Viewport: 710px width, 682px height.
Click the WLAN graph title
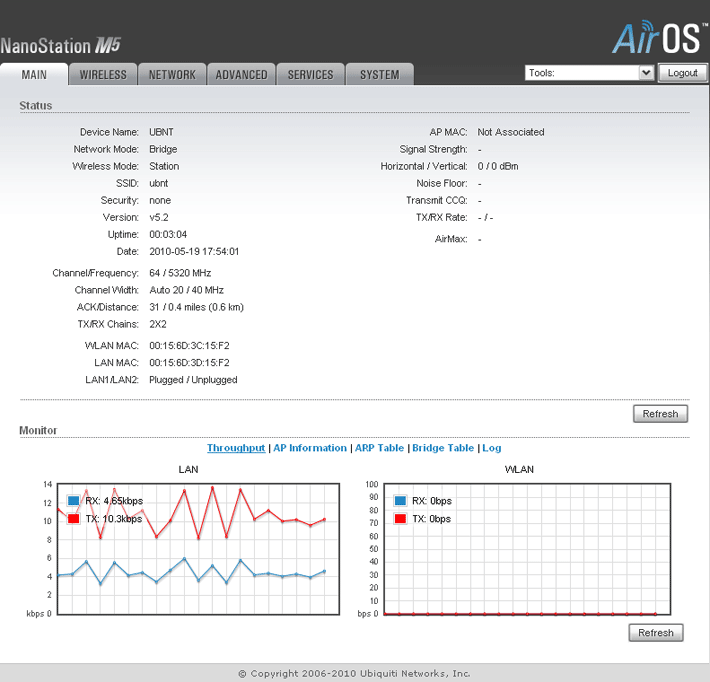(519, 469)
